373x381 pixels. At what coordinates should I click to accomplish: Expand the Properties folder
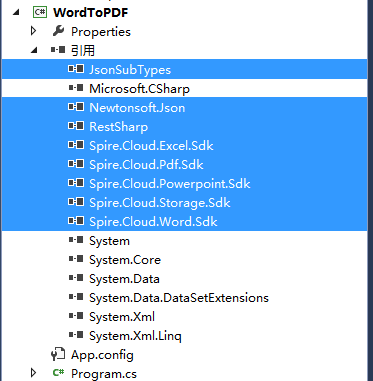pyautogui.click(x=33, y=31)
